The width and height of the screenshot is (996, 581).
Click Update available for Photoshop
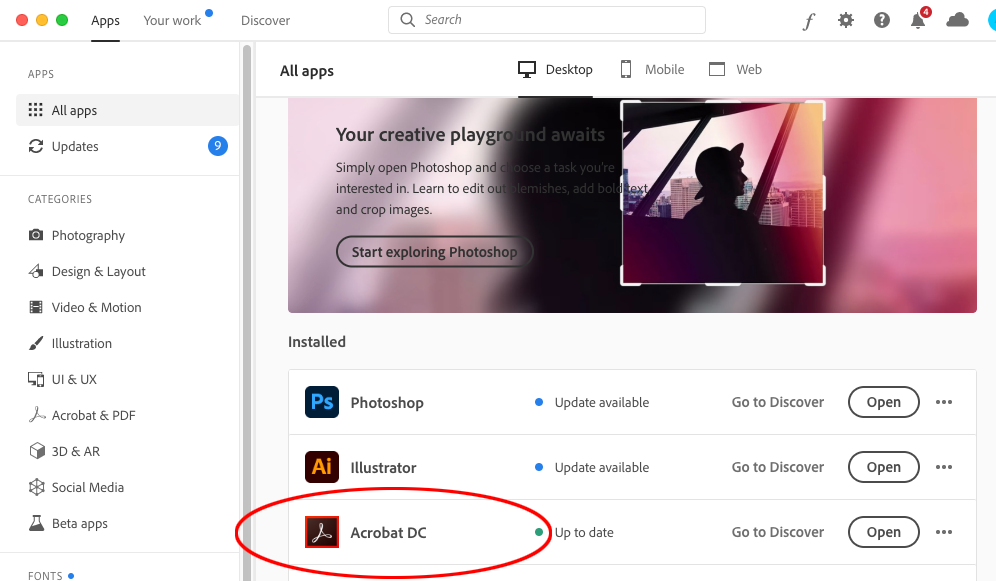tap(602, 402)
